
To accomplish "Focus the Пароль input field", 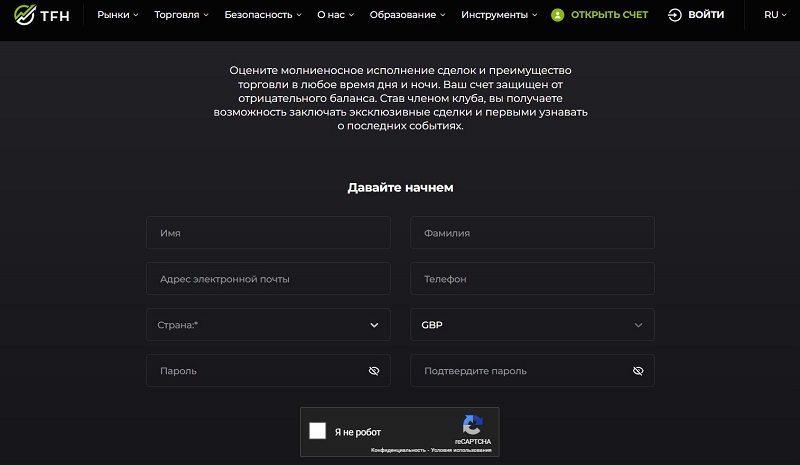I will [x=268, y=371].
